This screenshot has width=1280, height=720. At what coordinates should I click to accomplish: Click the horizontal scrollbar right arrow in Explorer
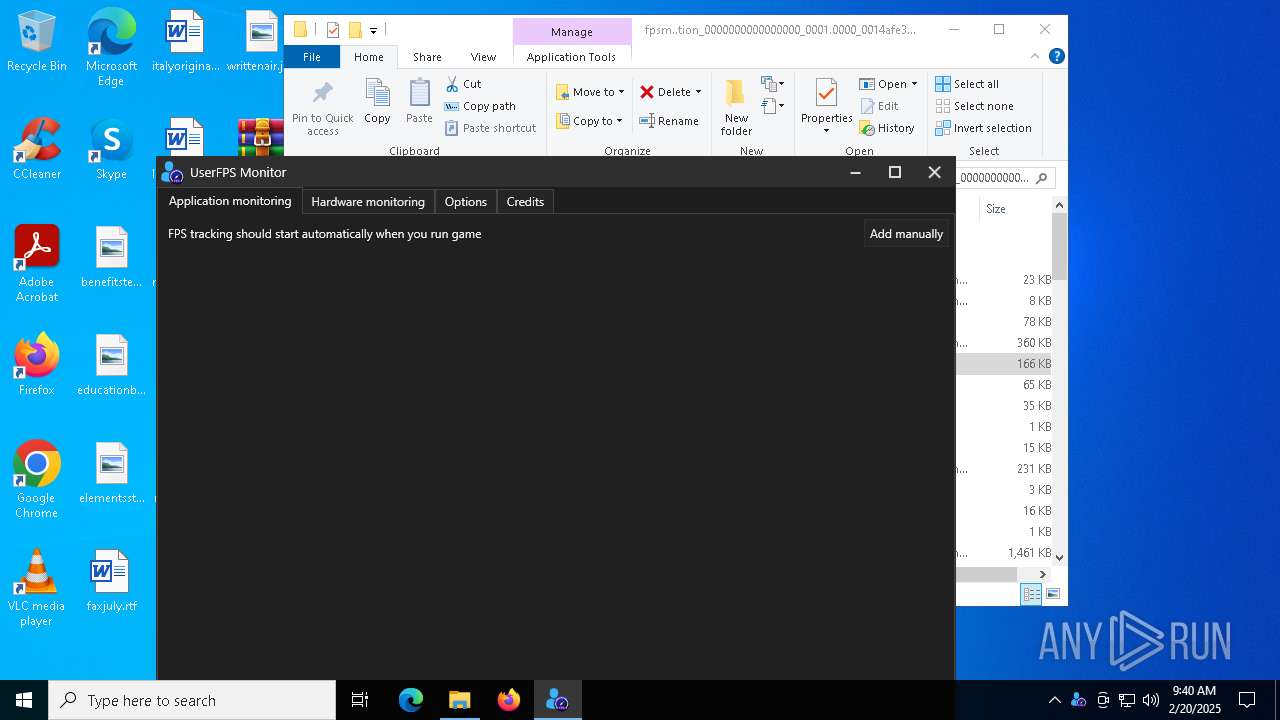[x=1042, y=574]
